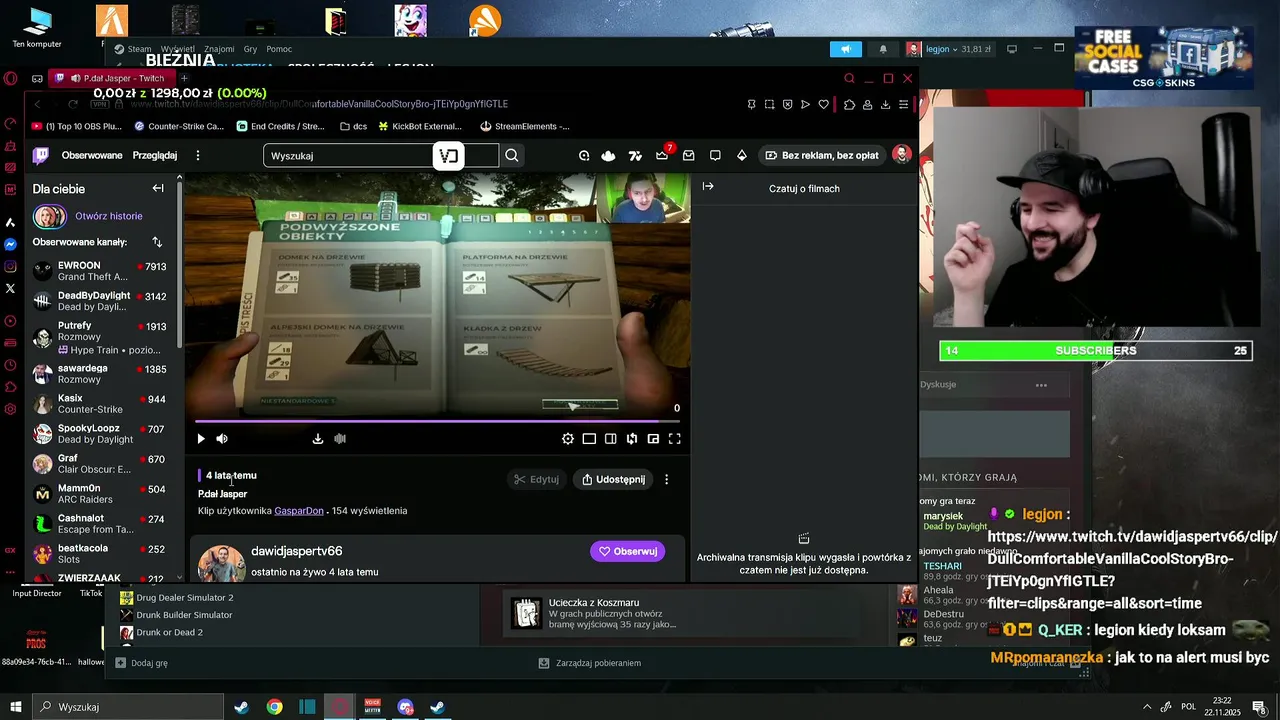Open the Pomoc menu in Steam window
The width and height of the screenshot is (1280, 720).
[x=279, y=49]
